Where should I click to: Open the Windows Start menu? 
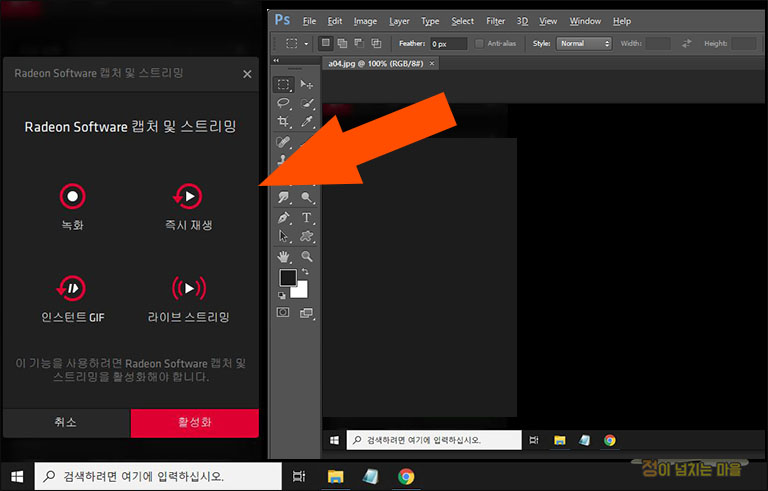17,476
